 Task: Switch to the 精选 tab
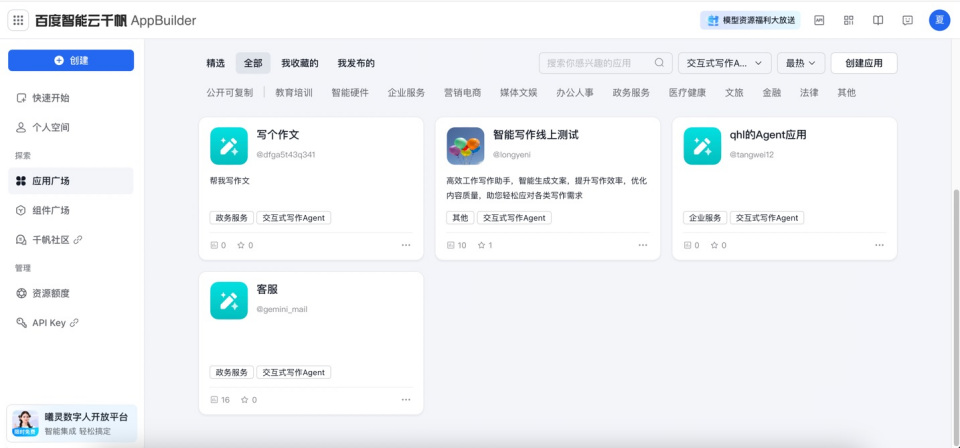[216, 63]
